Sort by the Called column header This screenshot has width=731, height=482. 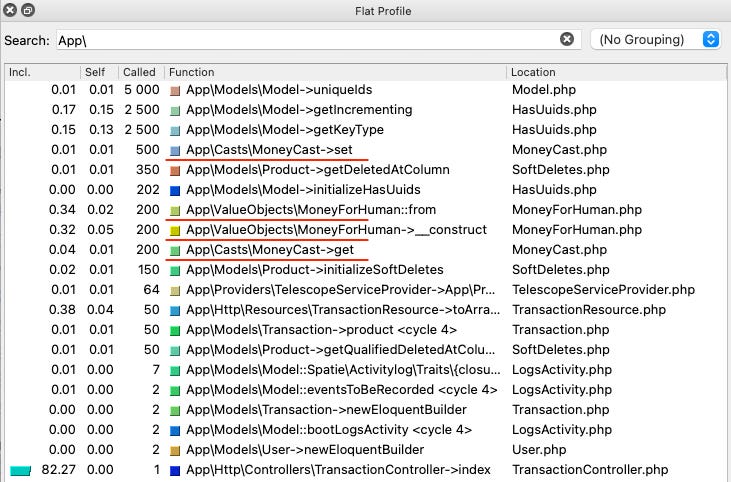click(139, 72)
